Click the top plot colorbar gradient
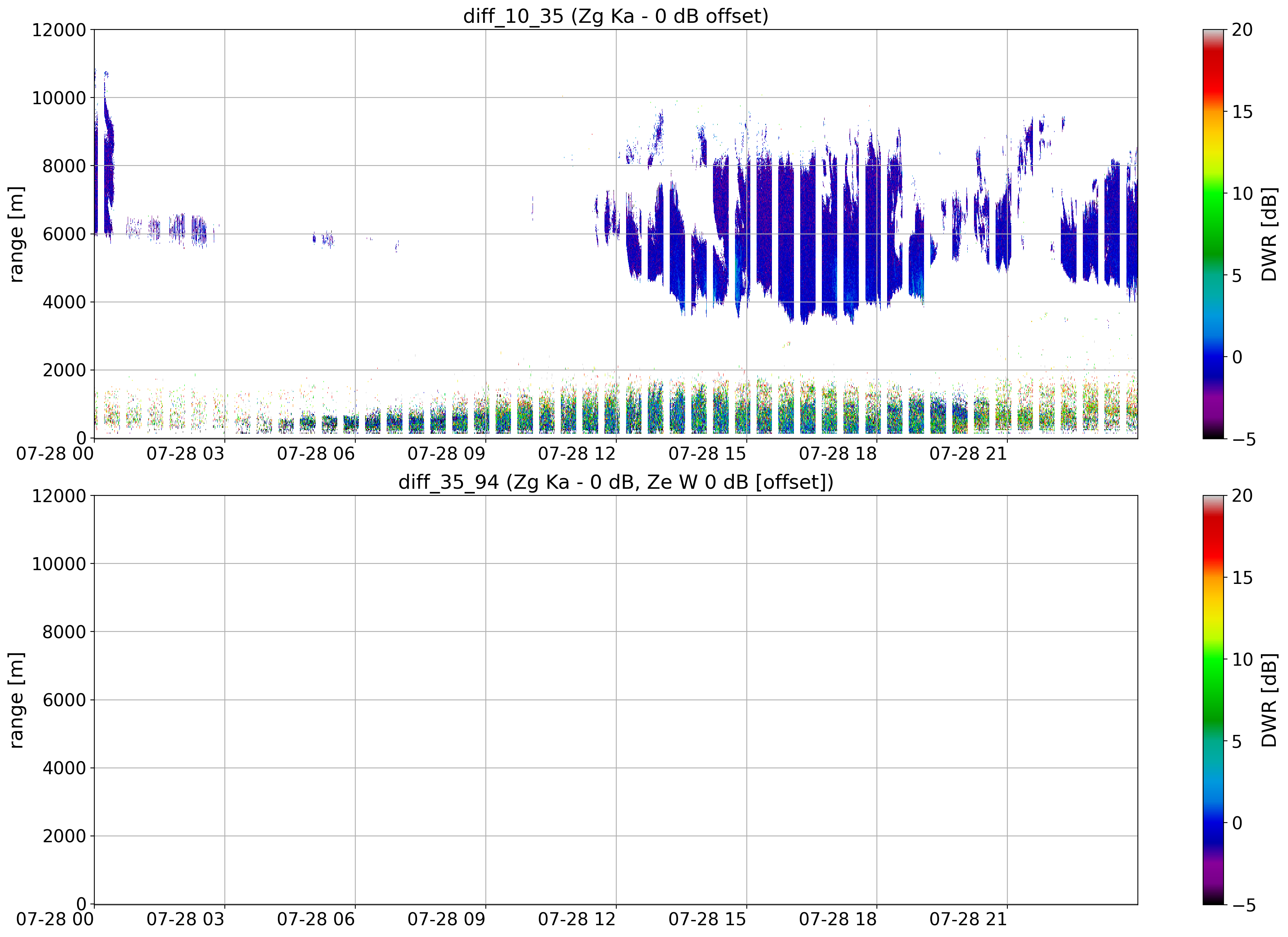The width and height of the screenshot is (1288, 937). point(1214,234)
